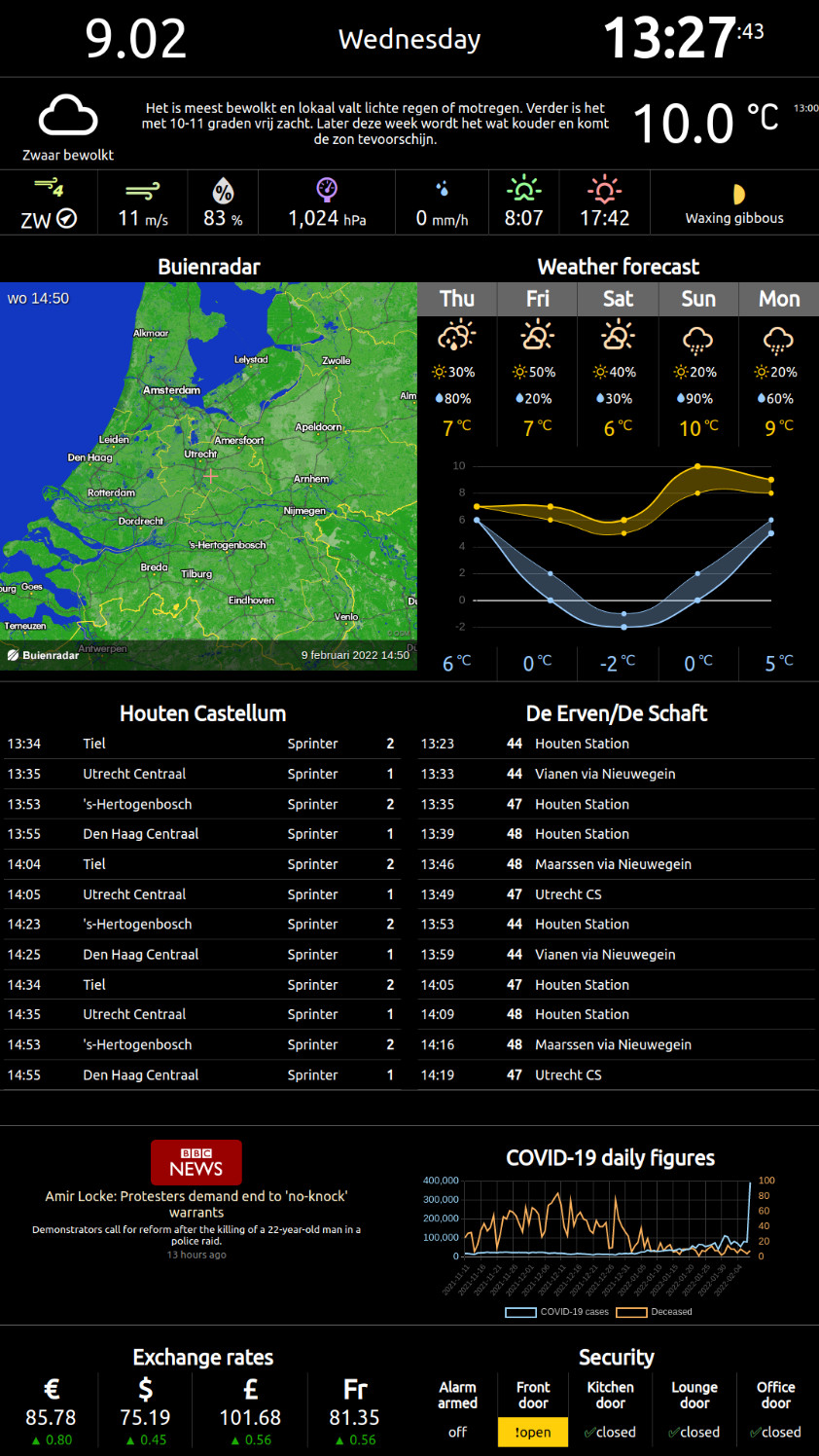Image resolution: width=819 pixels, height=1456 pixels.
Task: Click the 13:23 bus 44 Houten Station
Action: point(616,744)
